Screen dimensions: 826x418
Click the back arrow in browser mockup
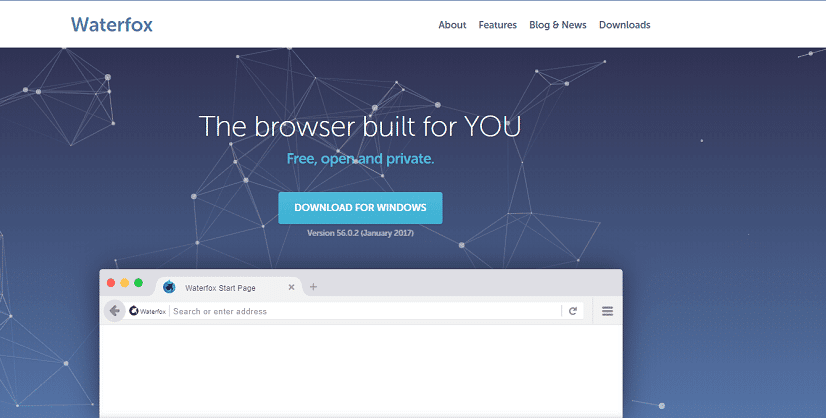115,311
